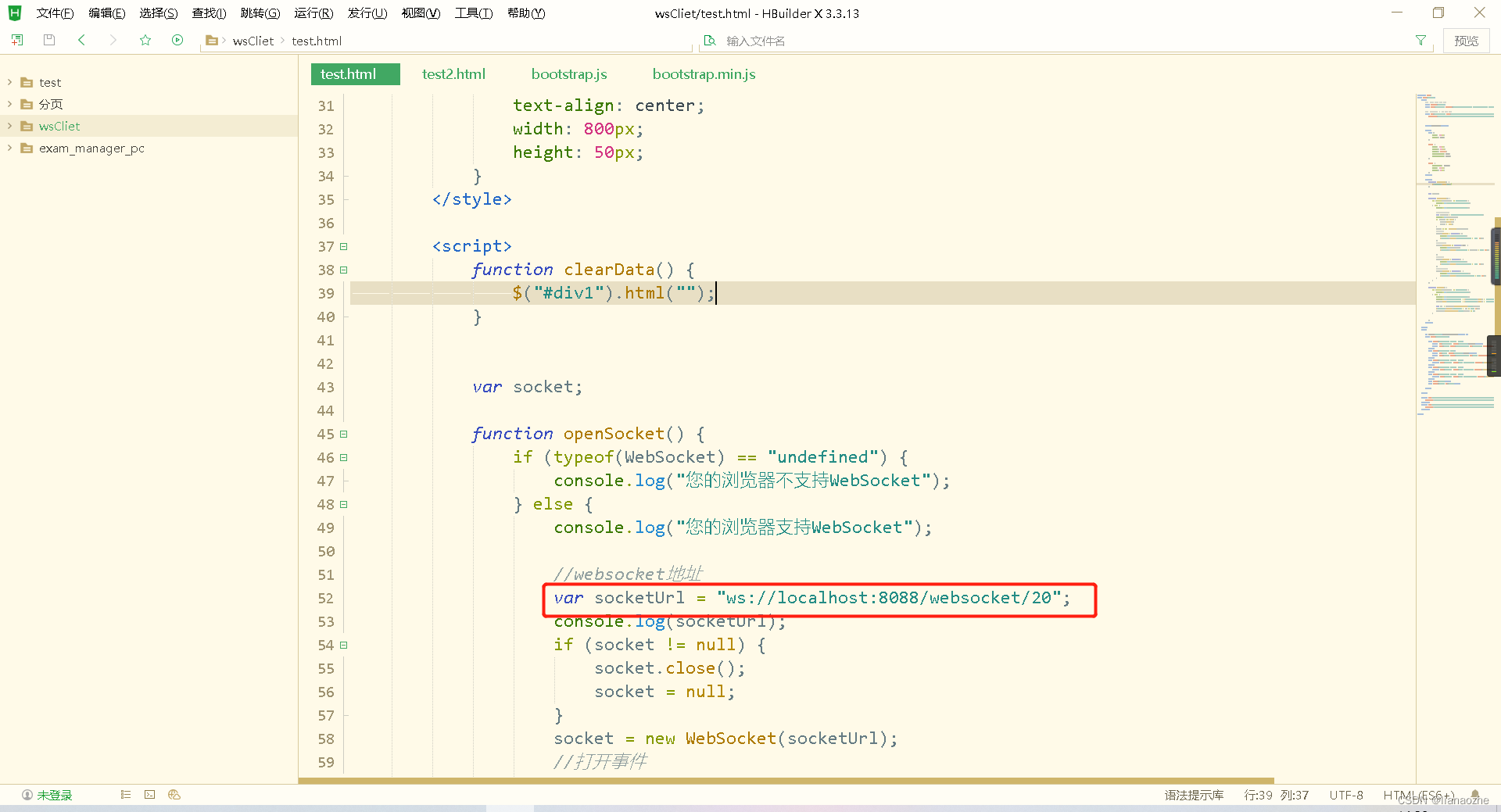Viewport: 1501px width, 812px height.
Task: Open the 视图(V) menu
Action: click(421, 13)
